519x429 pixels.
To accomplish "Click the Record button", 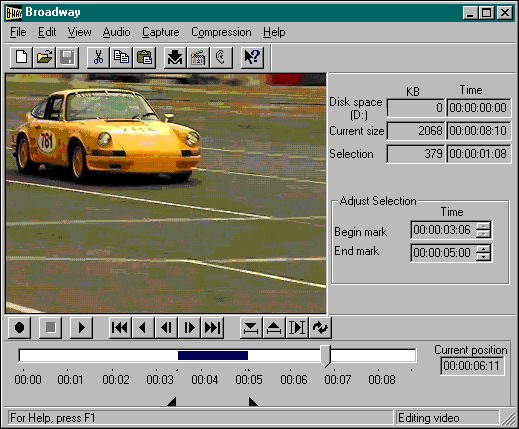I will coord(20,328).
